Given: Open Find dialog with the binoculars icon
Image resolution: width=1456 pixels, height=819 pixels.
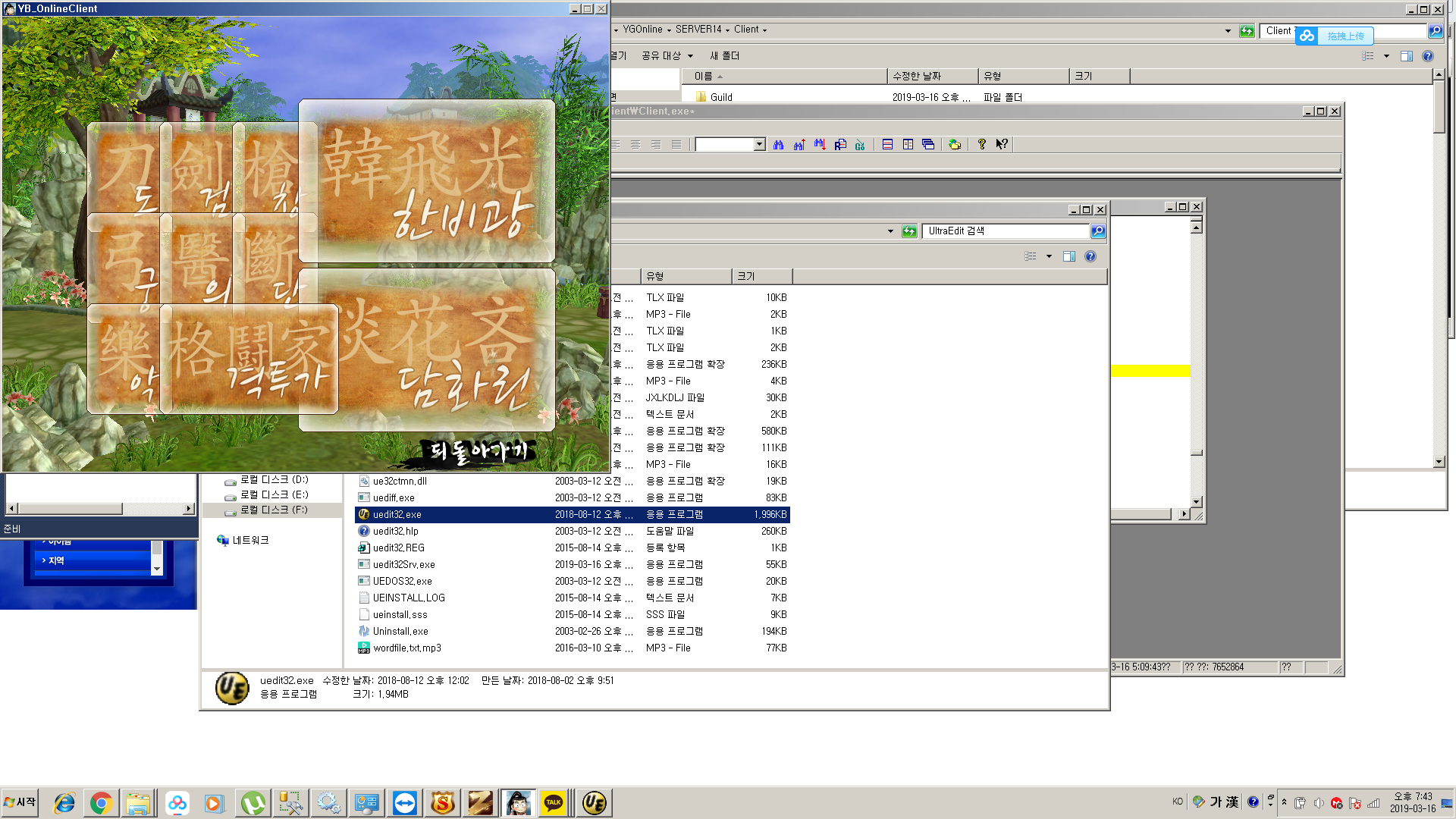Looking at the screenshot, I should pyautogui.click(x=778, y=144).
